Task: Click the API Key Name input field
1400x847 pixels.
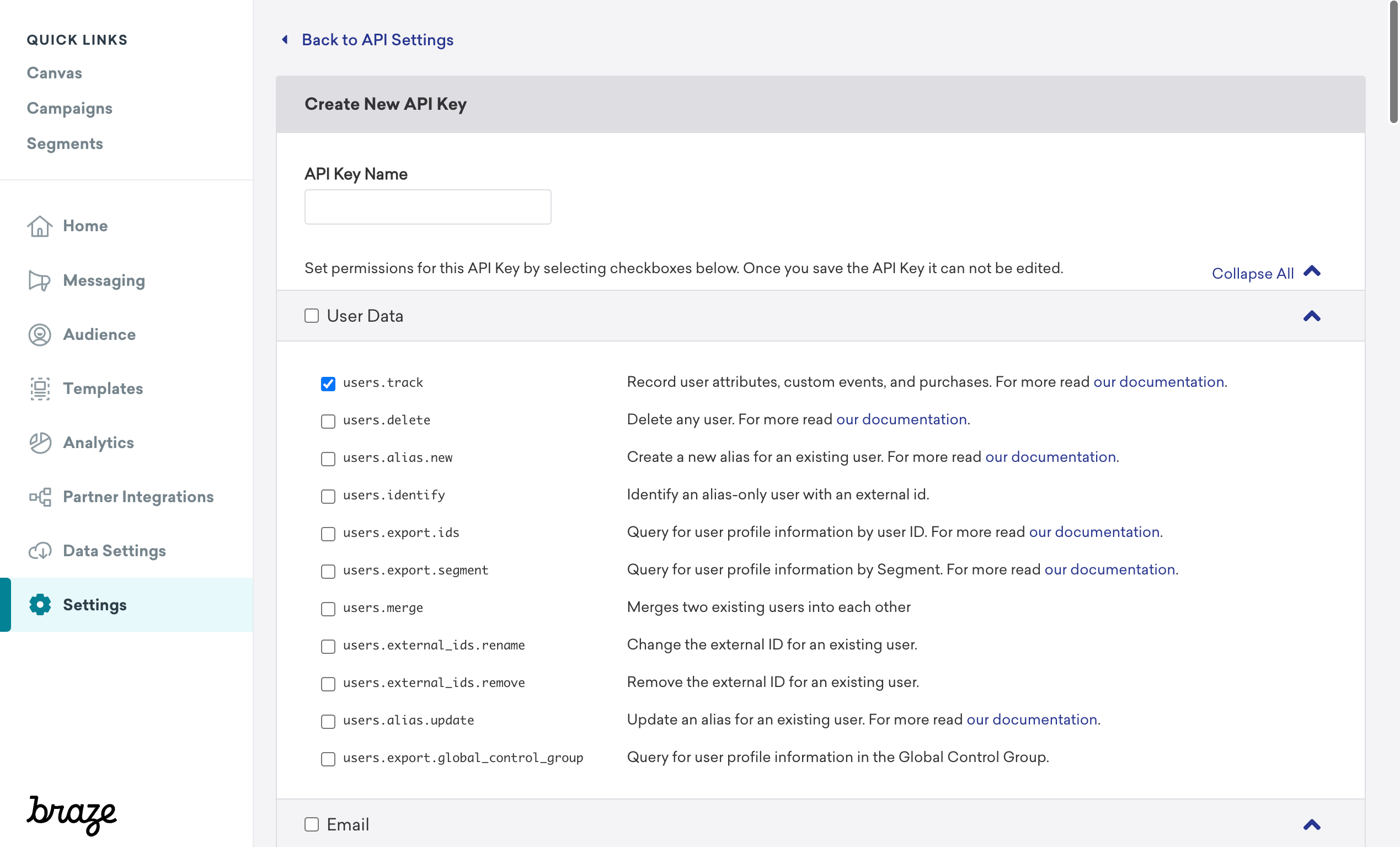Action: (x=428, y=206)
